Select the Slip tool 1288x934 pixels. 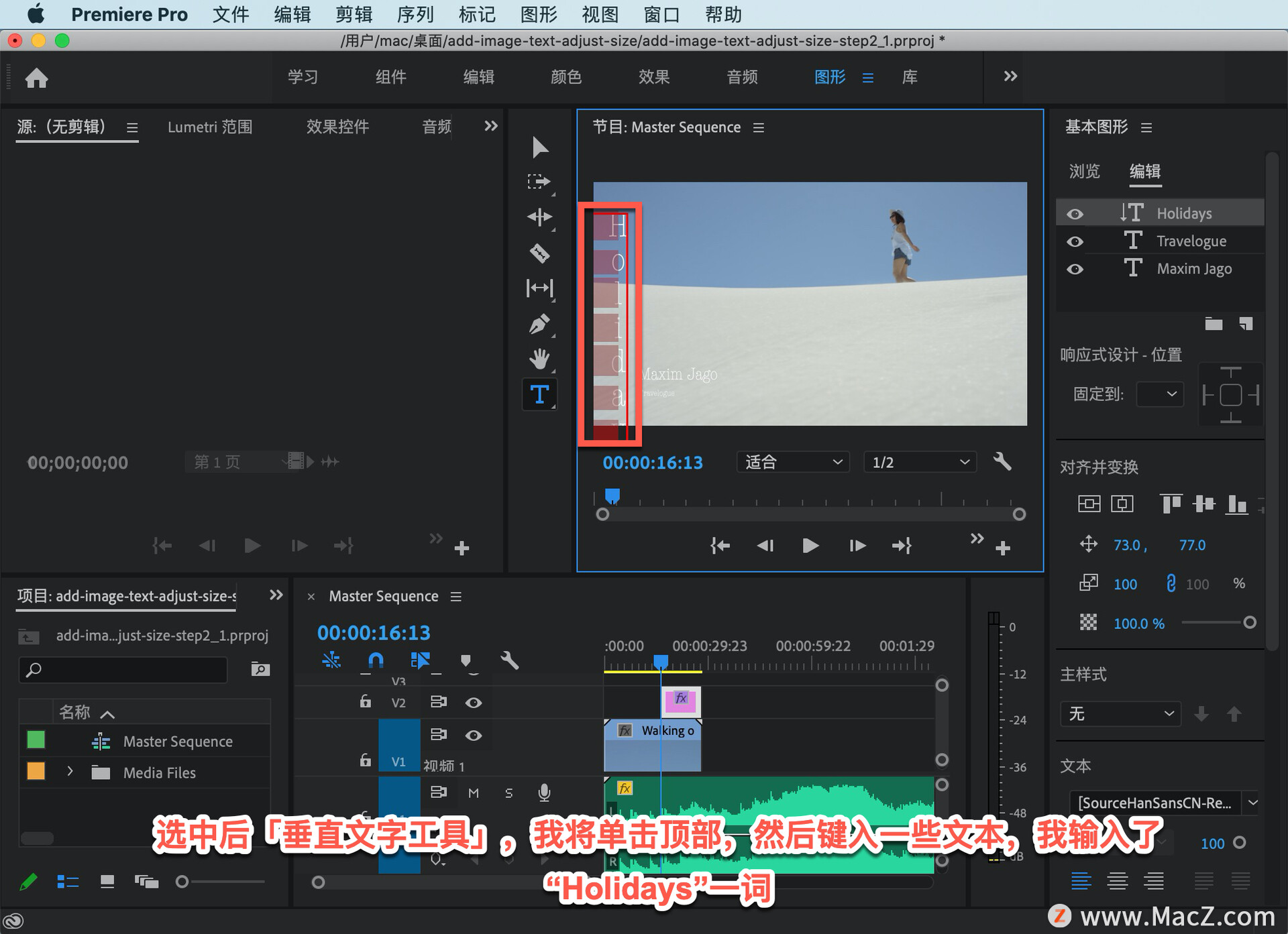coord(539,288)
